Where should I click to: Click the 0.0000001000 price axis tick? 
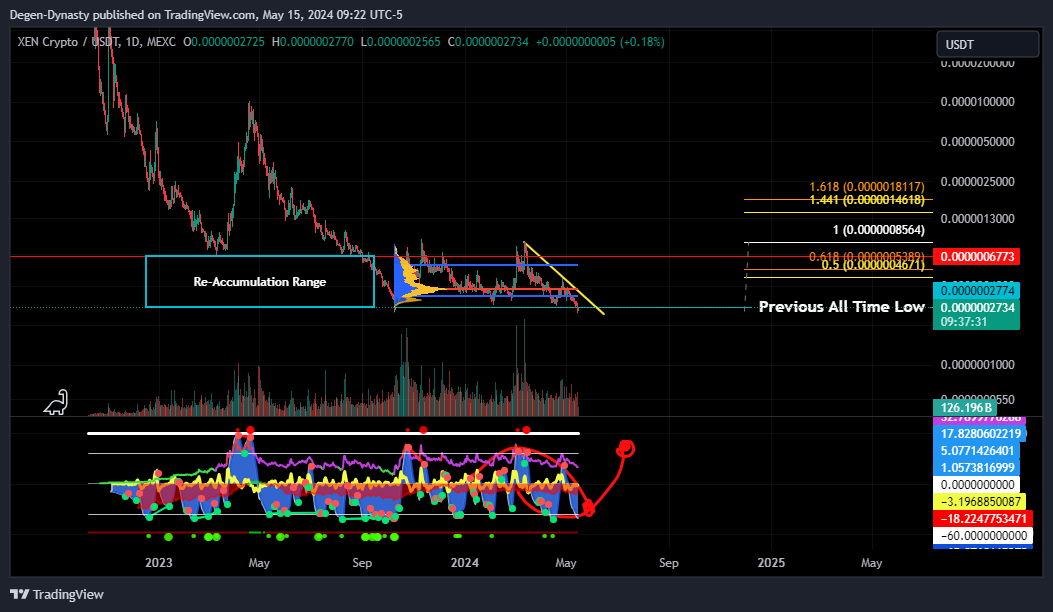click(x=977, y=365)
